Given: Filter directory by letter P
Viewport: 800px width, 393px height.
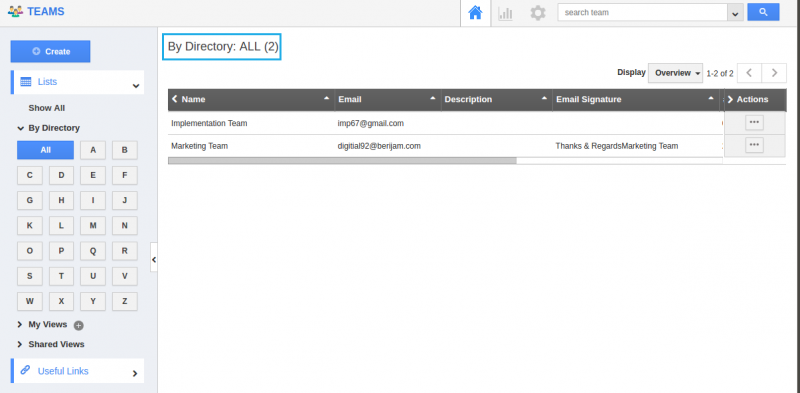Looking at the screenshot, I should coord(61,251).
